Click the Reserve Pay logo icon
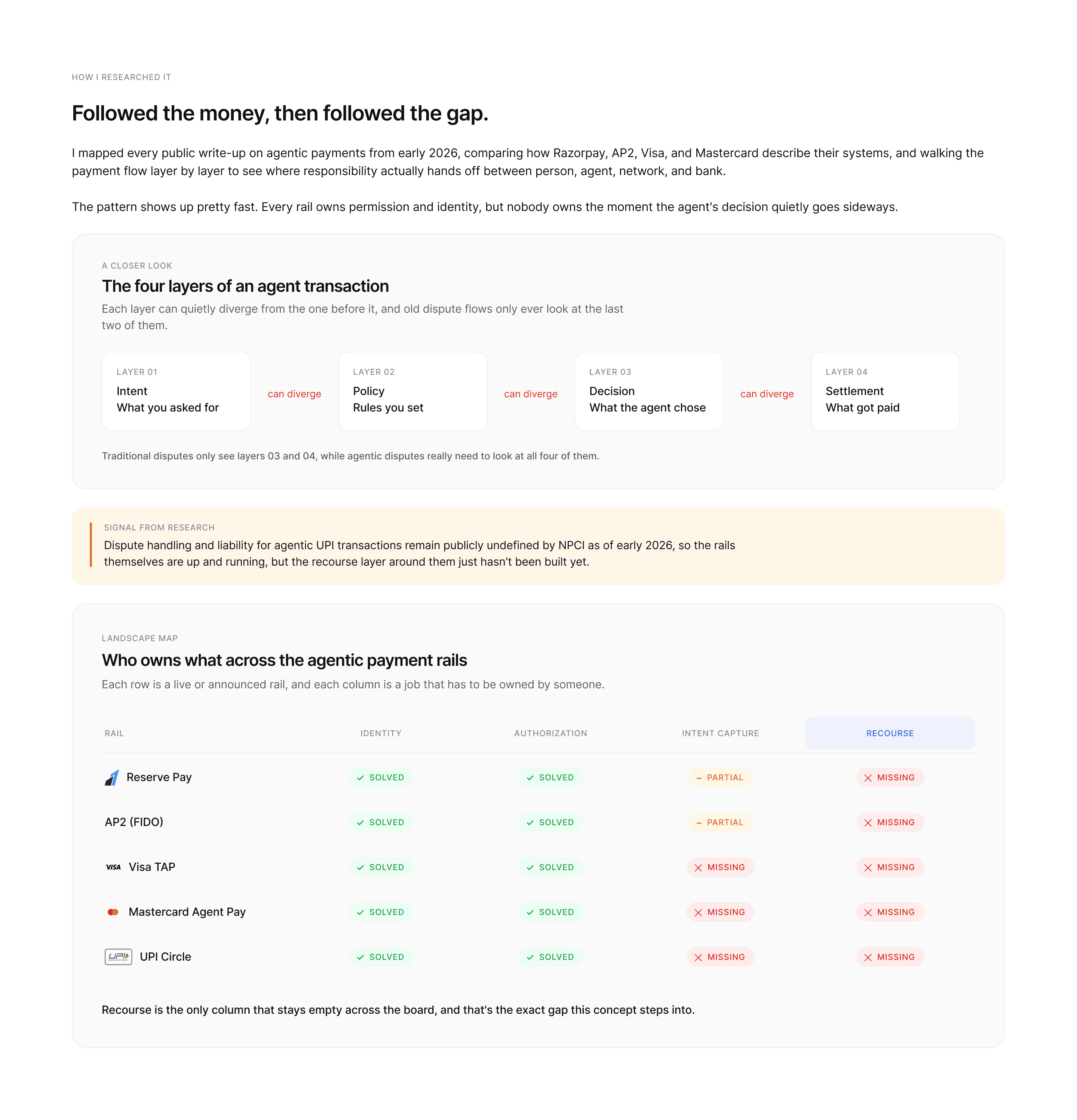1077x1120 pixels. click(112, 778)
